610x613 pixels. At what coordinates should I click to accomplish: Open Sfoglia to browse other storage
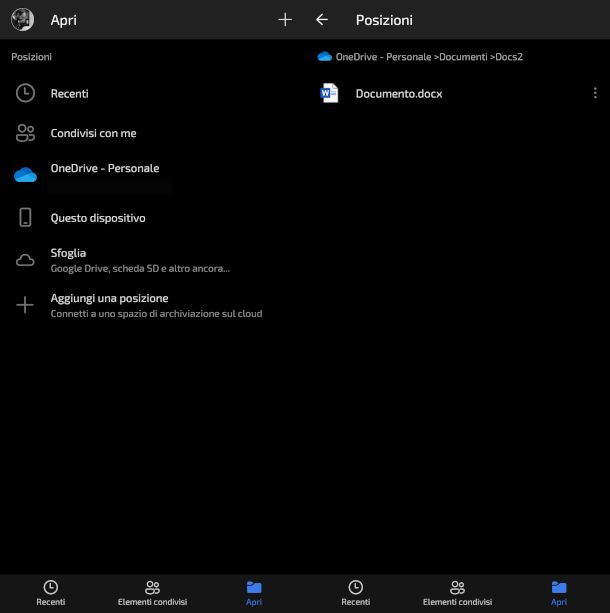(x=152, y=260)
